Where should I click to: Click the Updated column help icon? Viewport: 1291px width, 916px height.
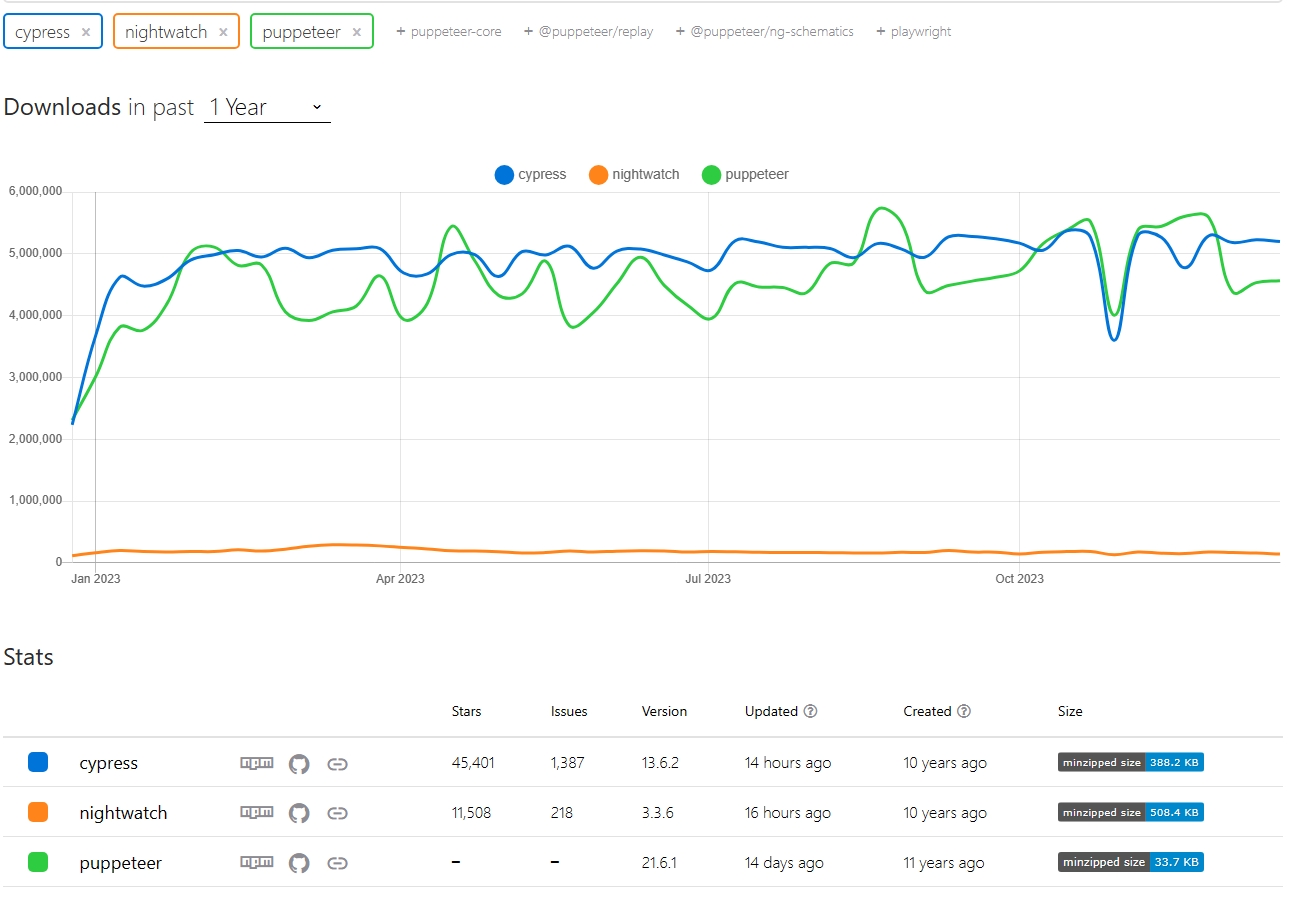click(811, 712)
